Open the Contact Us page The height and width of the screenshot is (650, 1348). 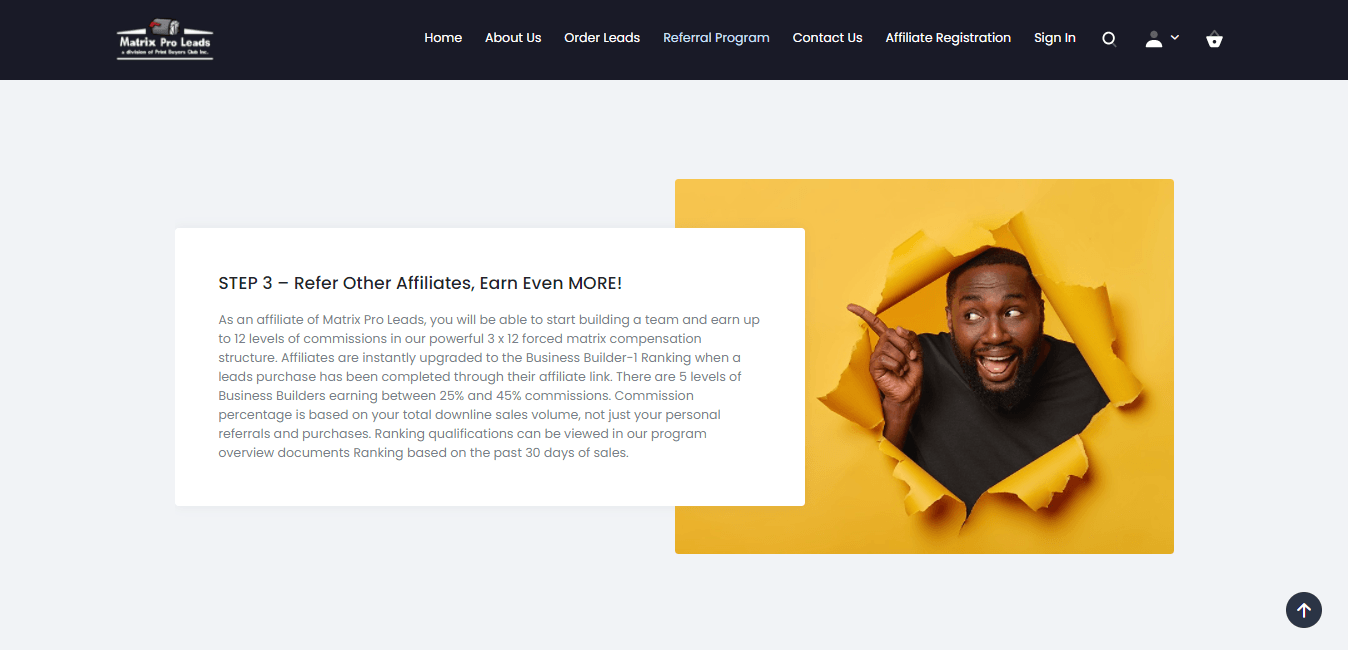[827, 38]
